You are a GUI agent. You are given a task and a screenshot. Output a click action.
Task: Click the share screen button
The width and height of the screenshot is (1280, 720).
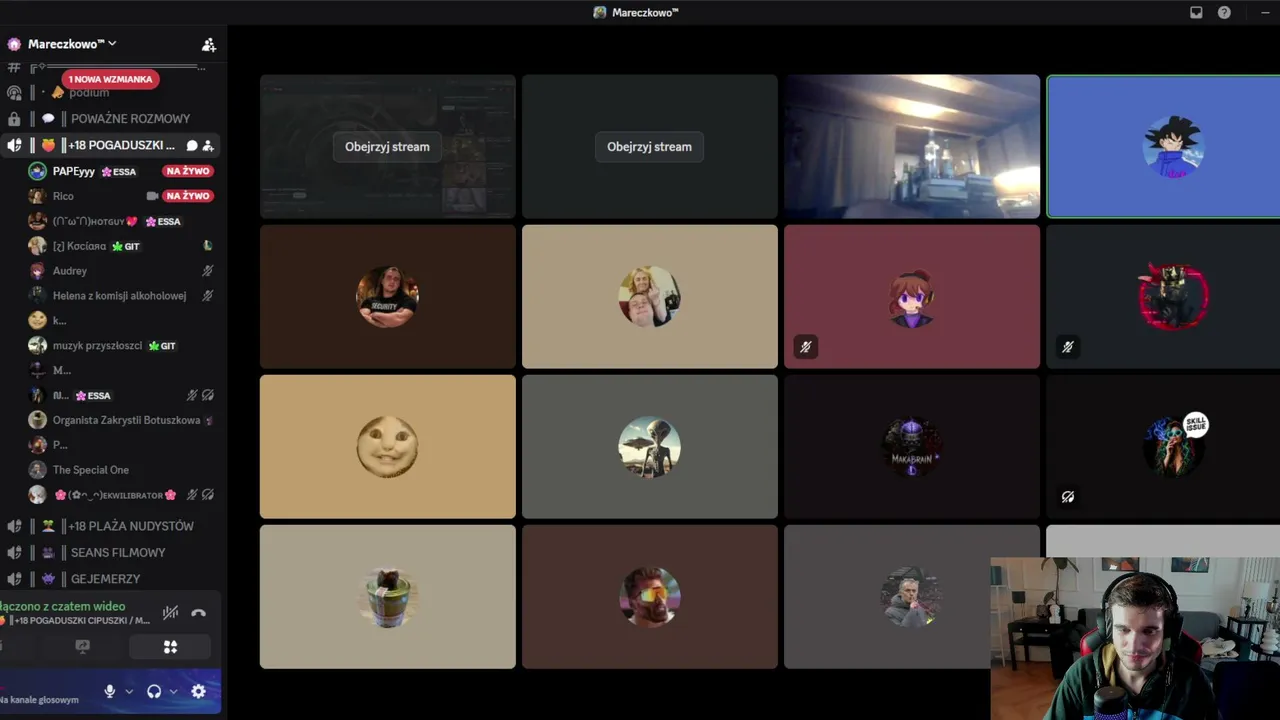83,647
